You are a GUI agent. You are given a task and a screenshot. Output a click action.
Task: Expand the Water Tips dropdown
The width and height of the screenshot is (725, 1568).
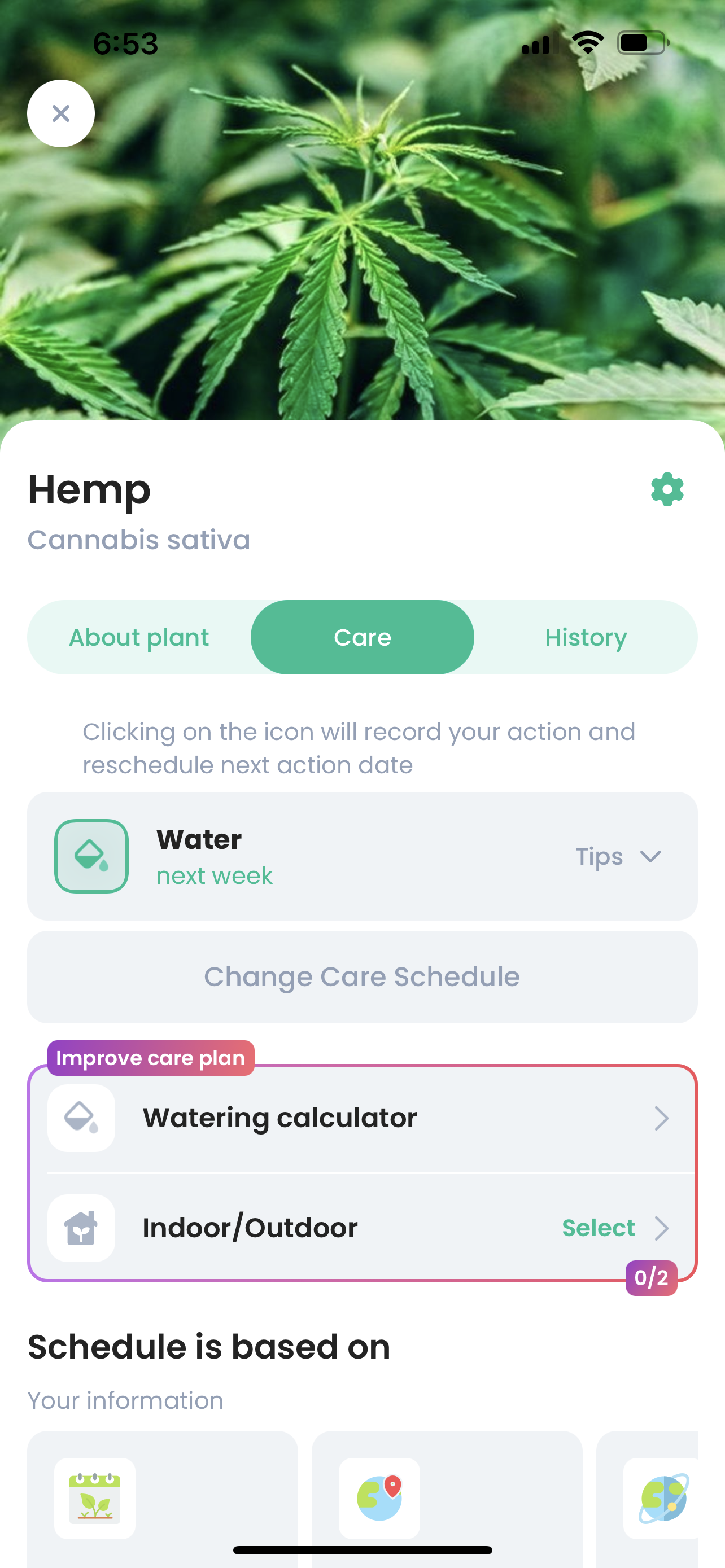[618, 856]
